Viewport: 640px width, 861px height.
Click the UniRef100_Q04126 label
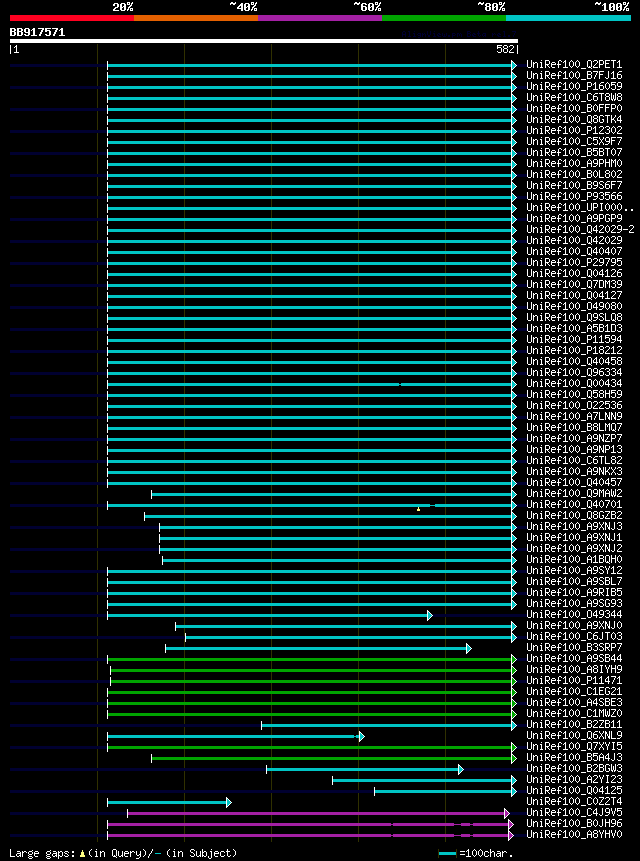click(574, 273)
